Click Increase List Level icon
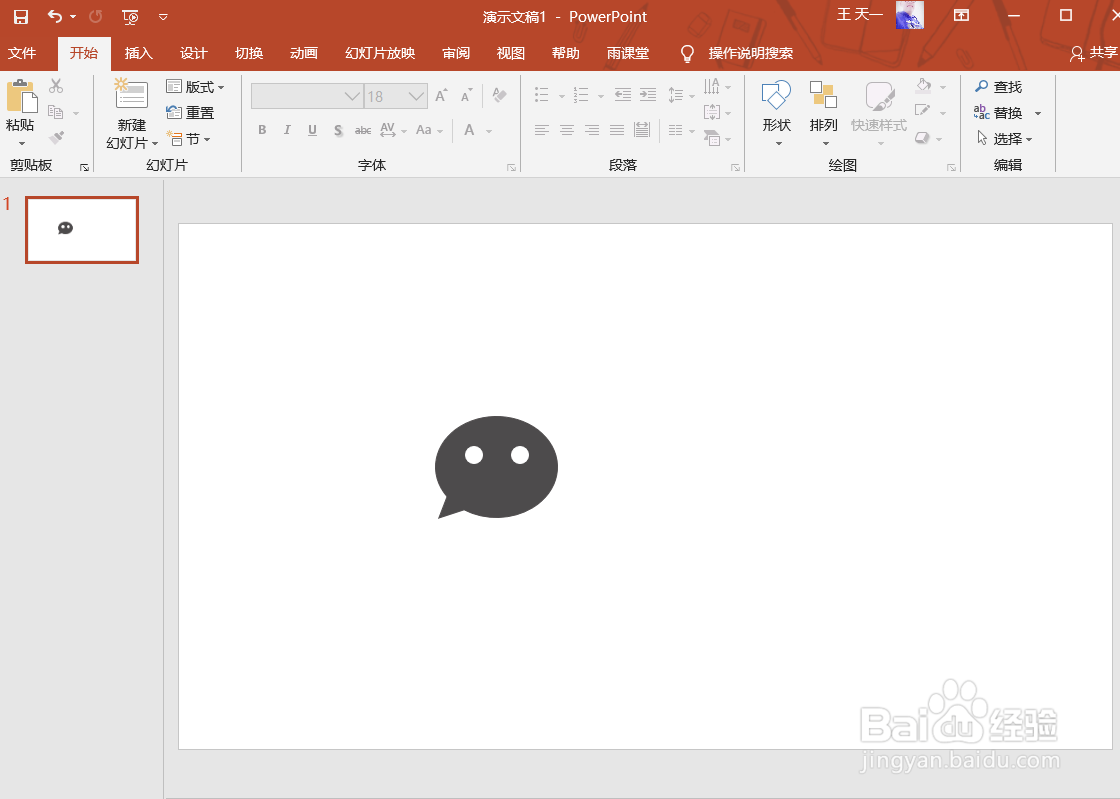Screen dimensions: 1120x799 coord(648,95)
